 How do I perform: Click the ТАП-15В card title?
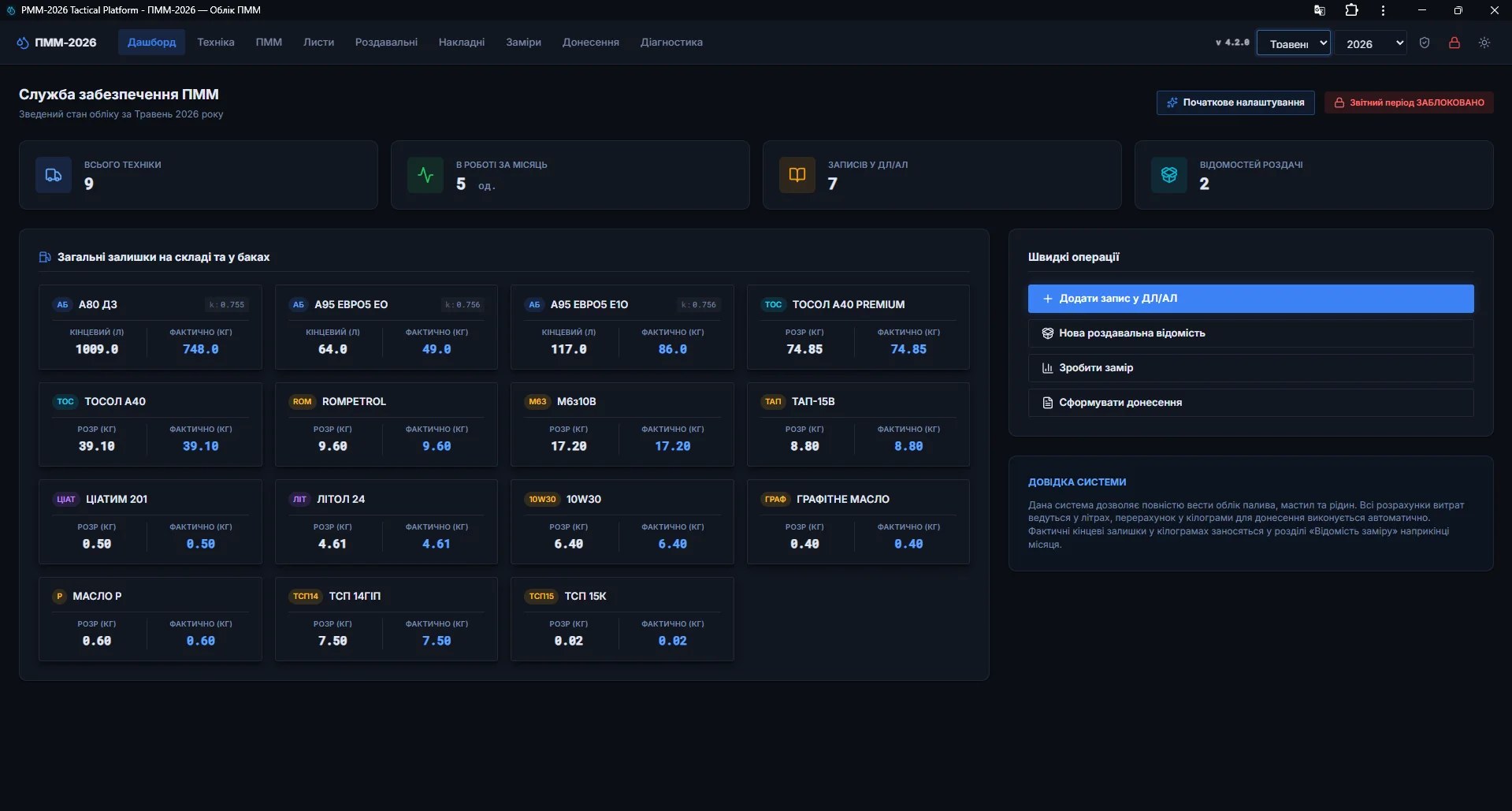tap(813, 402)
